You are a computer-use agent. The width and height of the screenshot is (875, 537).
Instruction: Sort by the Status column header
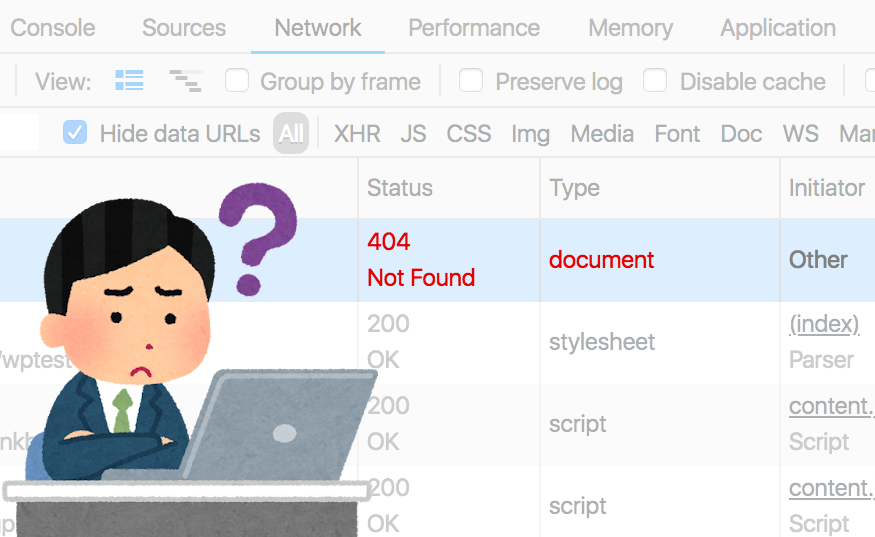pos(400,187)
